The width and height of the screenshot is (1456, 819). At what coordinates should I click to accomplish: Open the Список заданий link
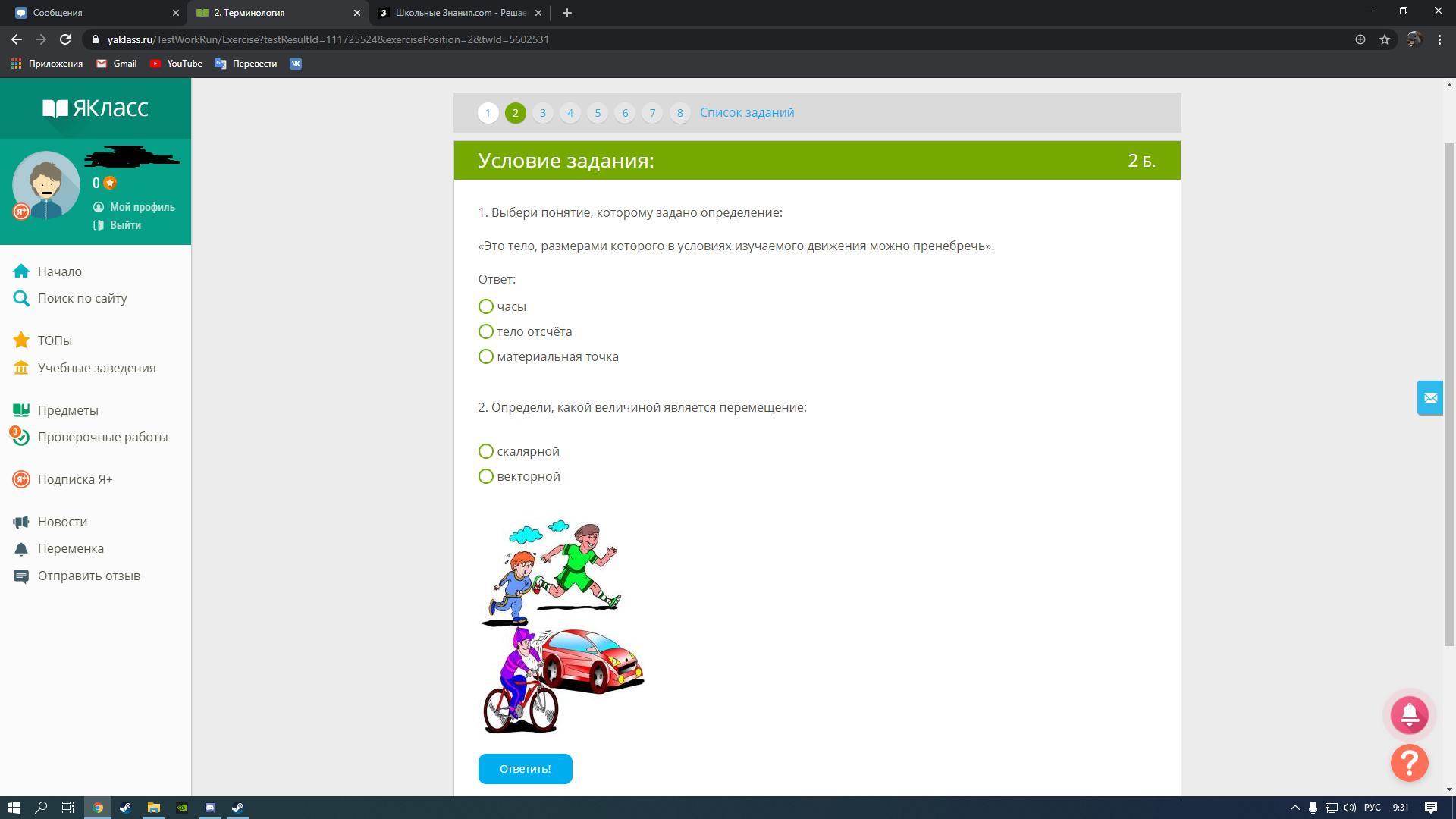746,112
